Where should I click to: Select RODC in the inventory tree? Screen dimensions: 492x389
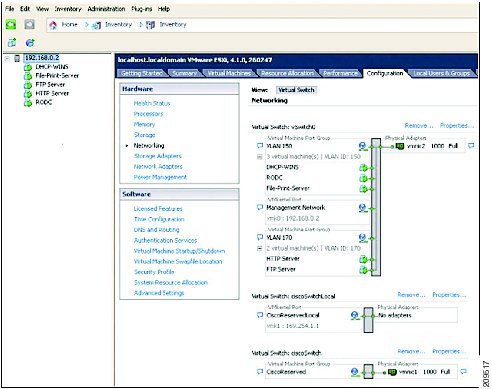(x=44, y=103)
